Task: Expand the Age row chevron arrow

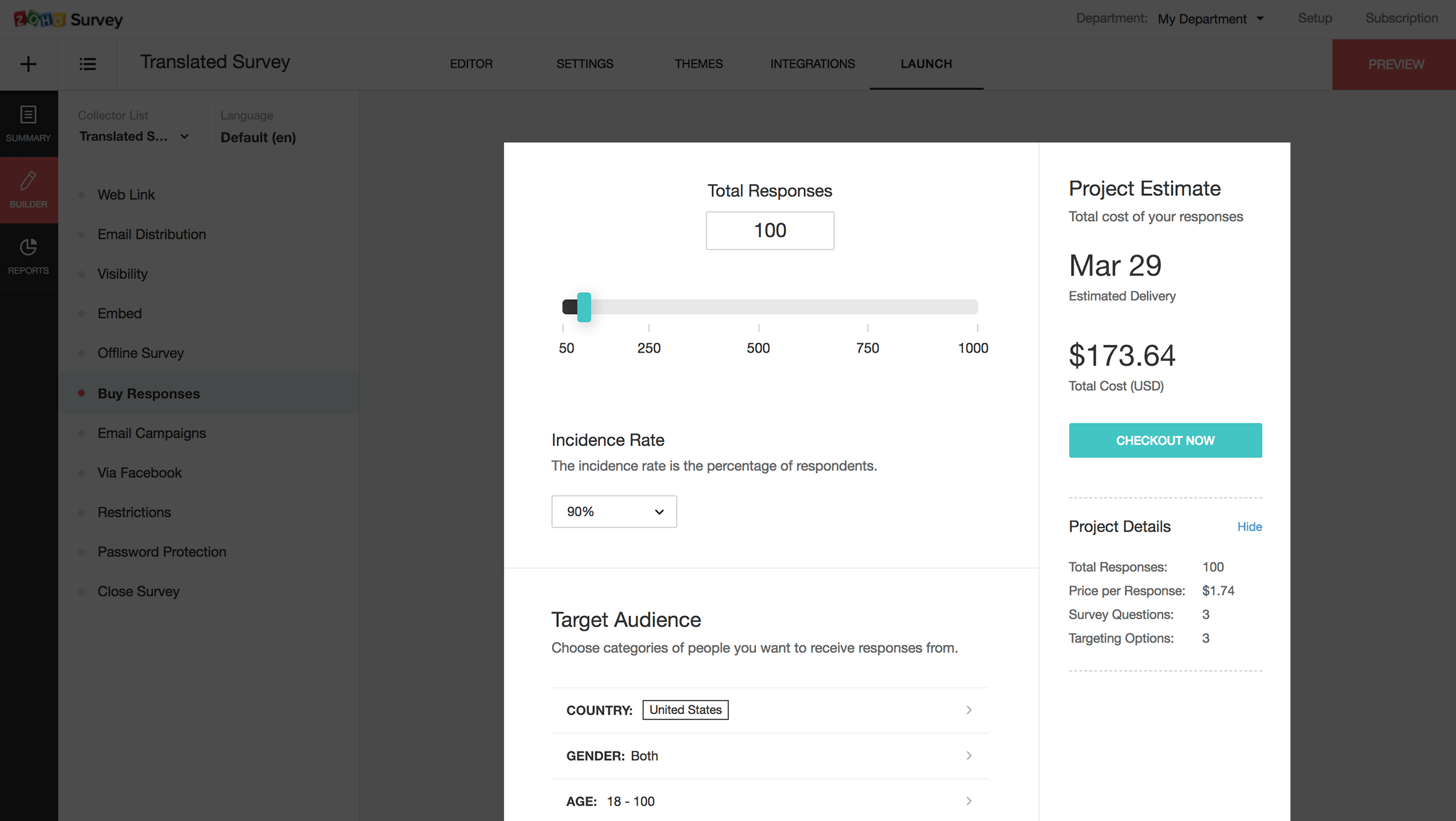Action: click(x=969, y=801)
